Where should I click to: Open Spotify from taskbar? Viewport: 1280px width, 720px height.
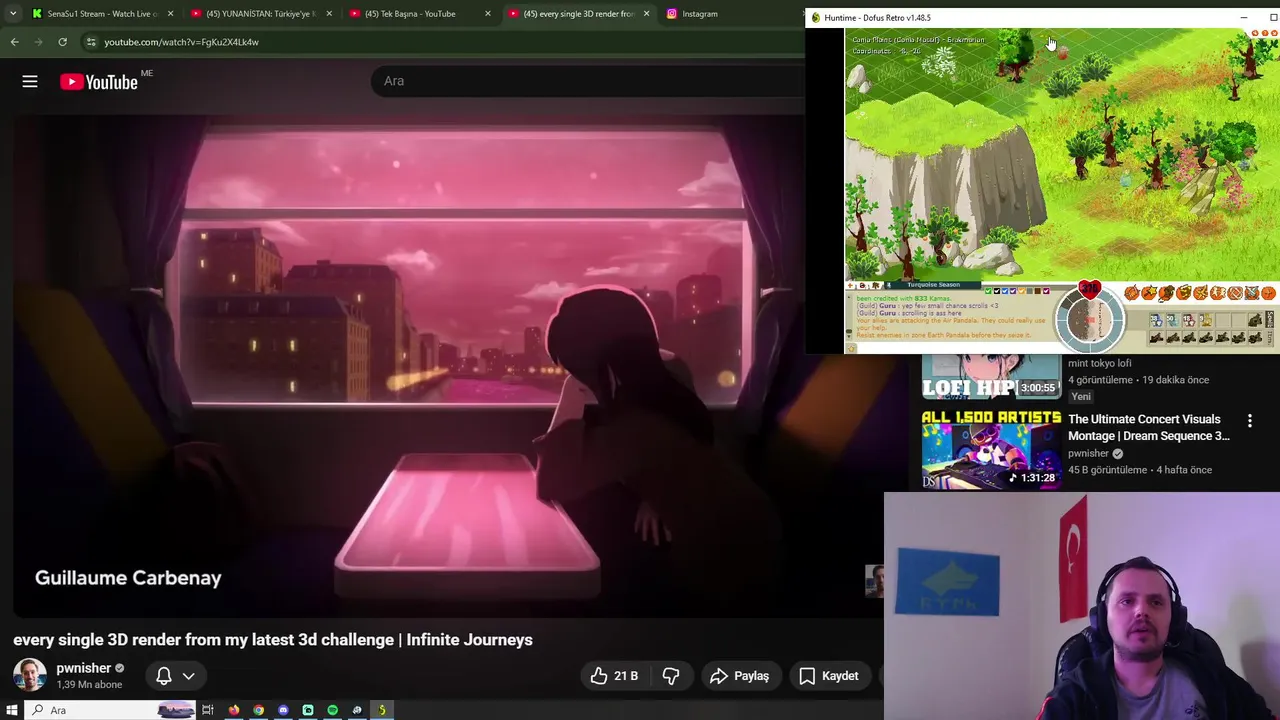click(332, 710)
